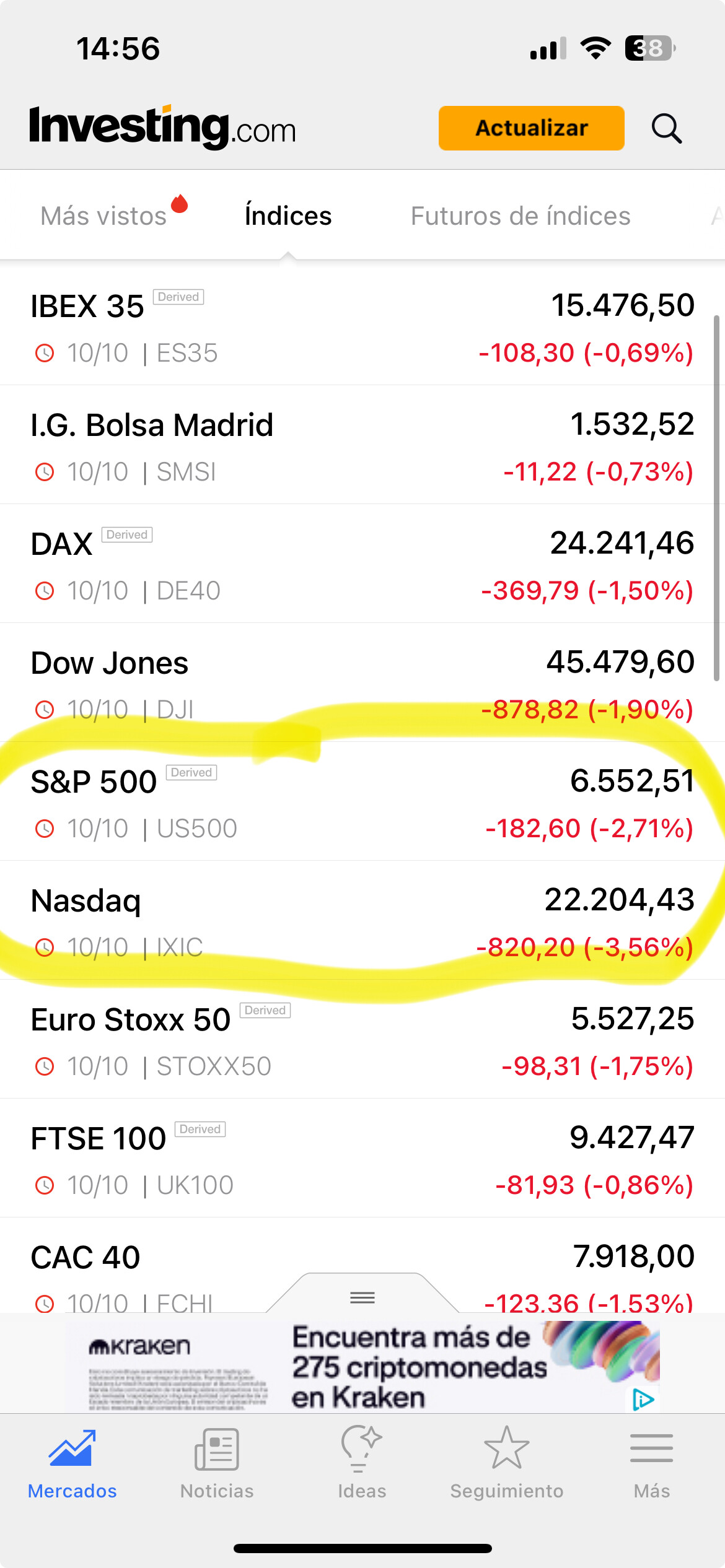The image size is (725, 1568).
Task: Expand the pull-up handle above the ad
Action: click(362, 1297)
